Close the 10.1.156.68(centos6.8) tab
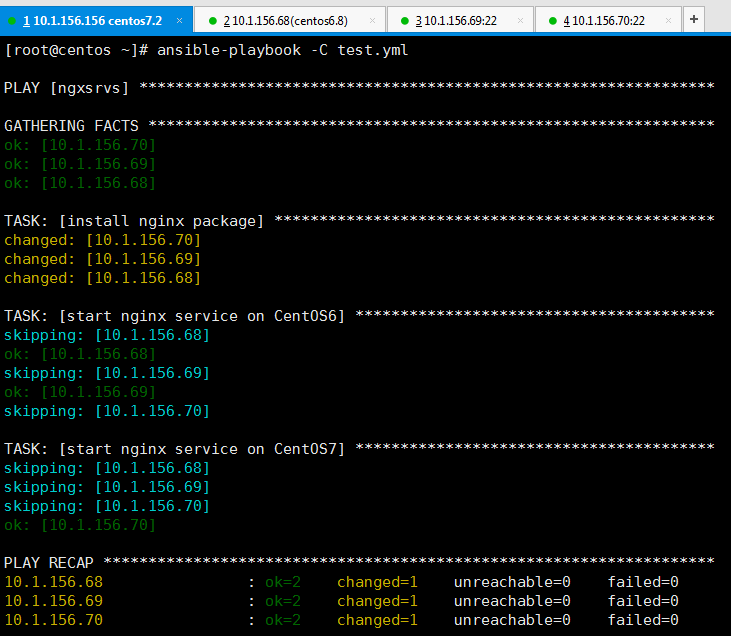The image size is (731, 636). [x=372, y=21]
